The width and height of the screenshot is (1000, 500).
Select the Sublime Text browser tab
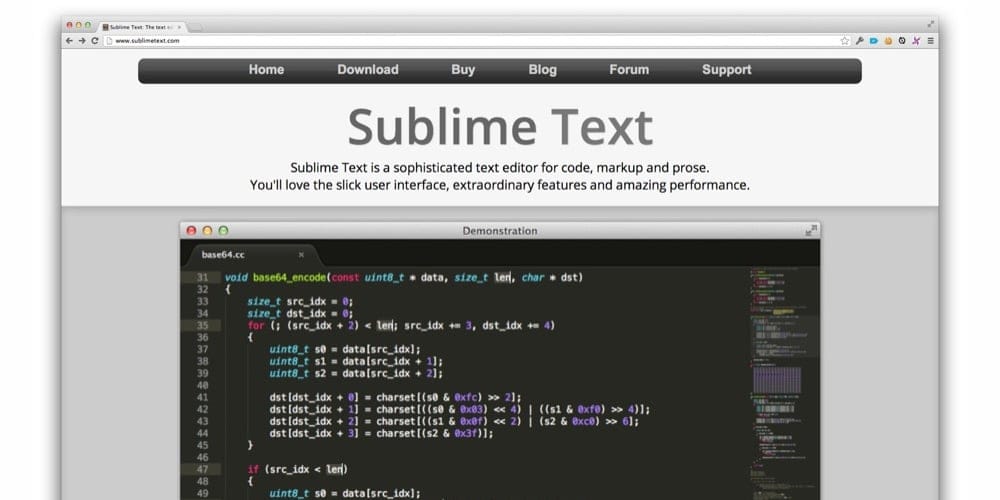(x=142, y=27)
